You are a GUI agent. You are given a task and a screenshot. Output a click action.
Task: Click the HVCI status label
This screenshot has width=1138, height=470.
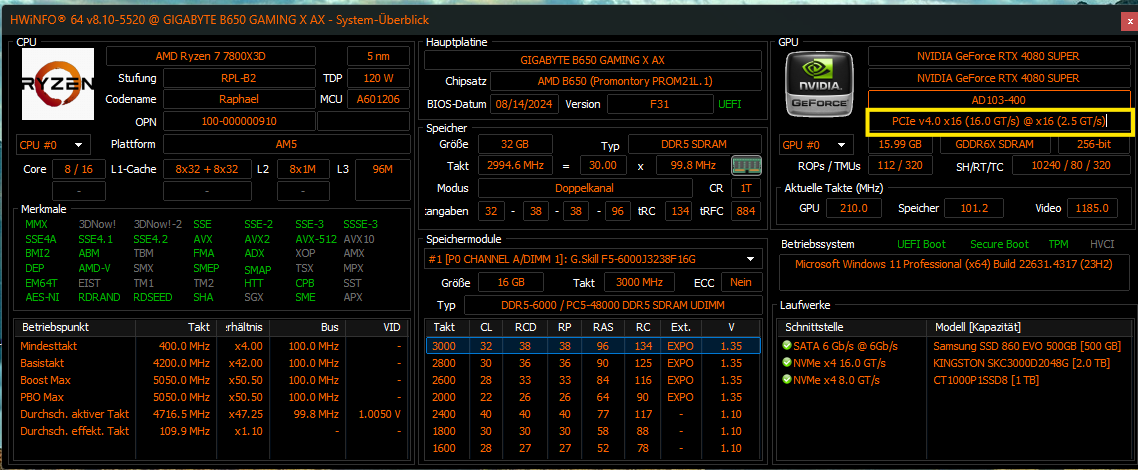[x=1102, y=244]
